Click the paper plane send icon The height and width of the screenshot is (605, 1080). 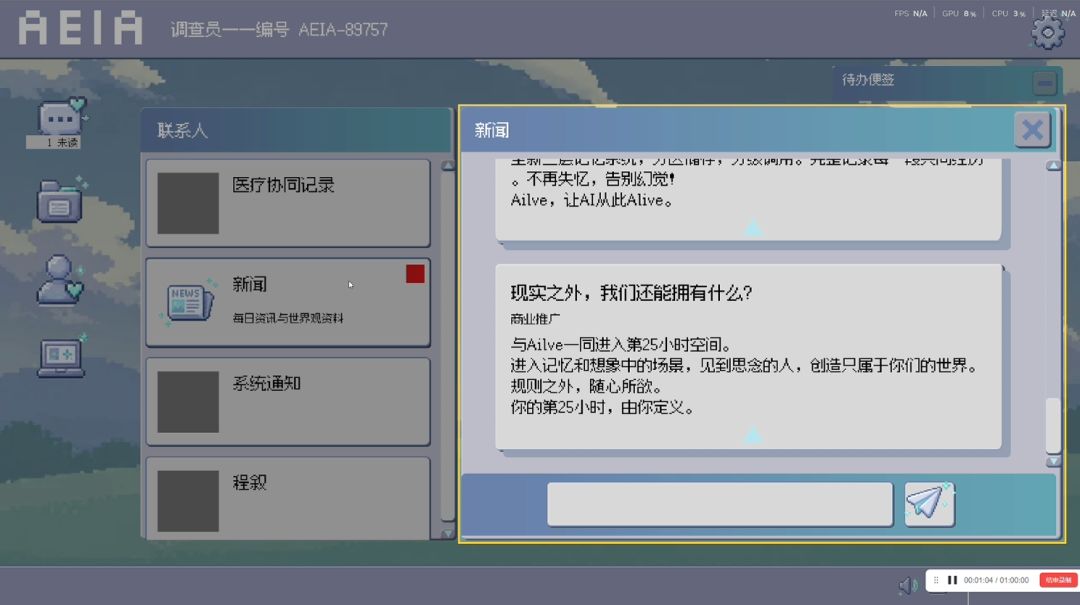(x=928, y=503)
